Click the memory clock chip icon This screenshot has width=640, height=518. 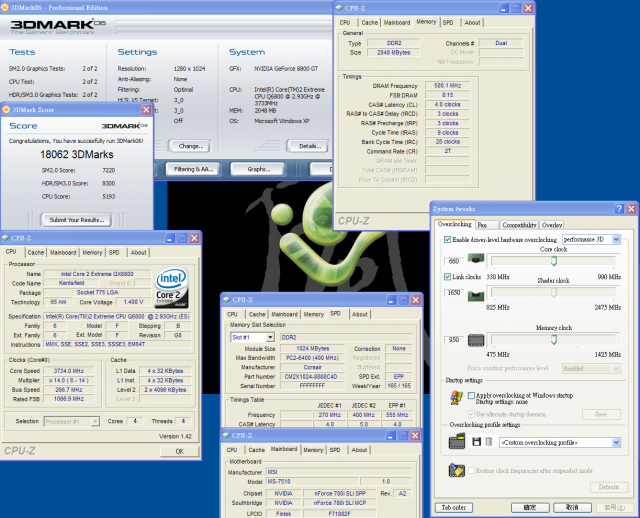(x=476, y=340)
